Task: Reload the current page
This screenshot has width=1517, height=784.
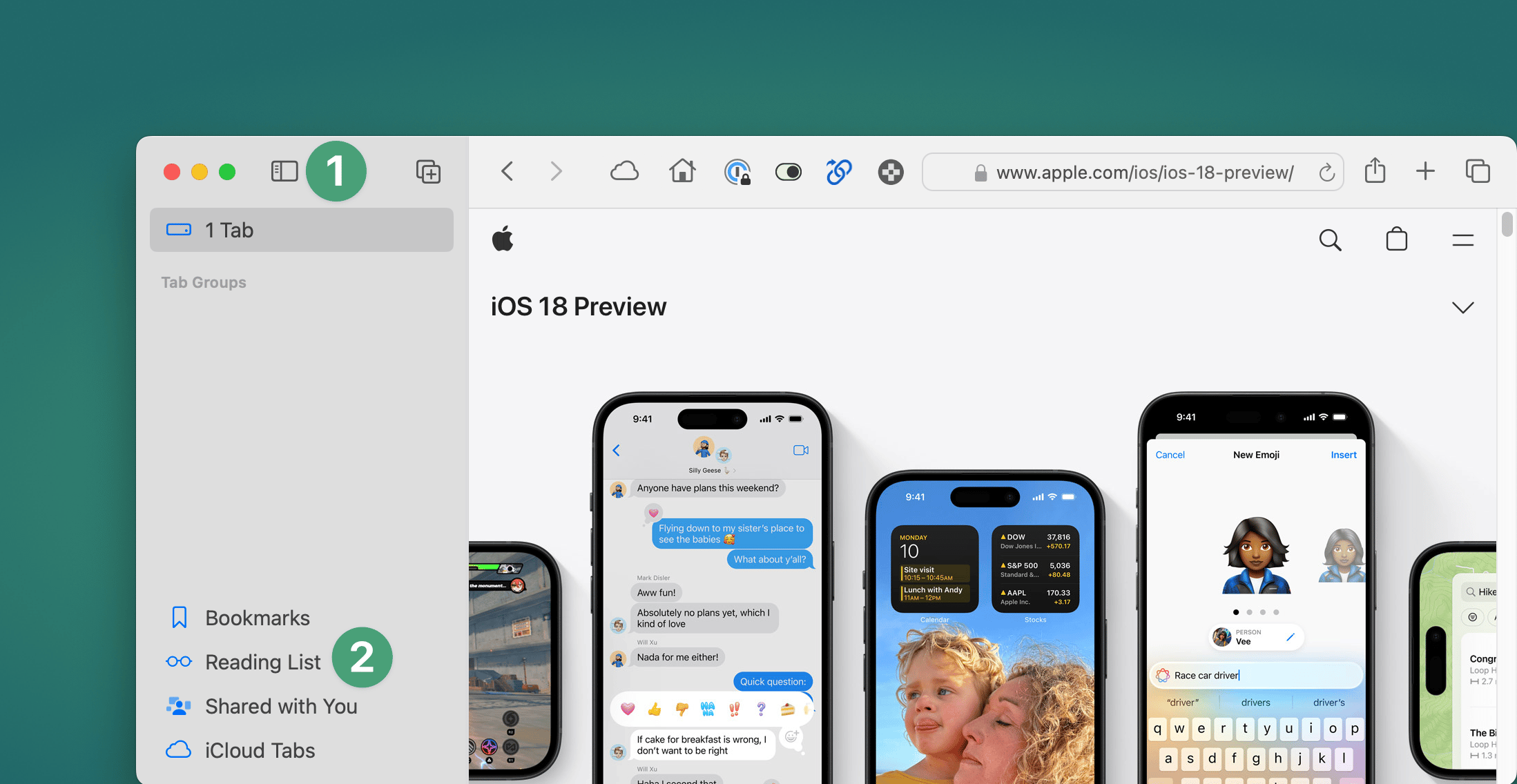Action: click(x=1326, y=173)
